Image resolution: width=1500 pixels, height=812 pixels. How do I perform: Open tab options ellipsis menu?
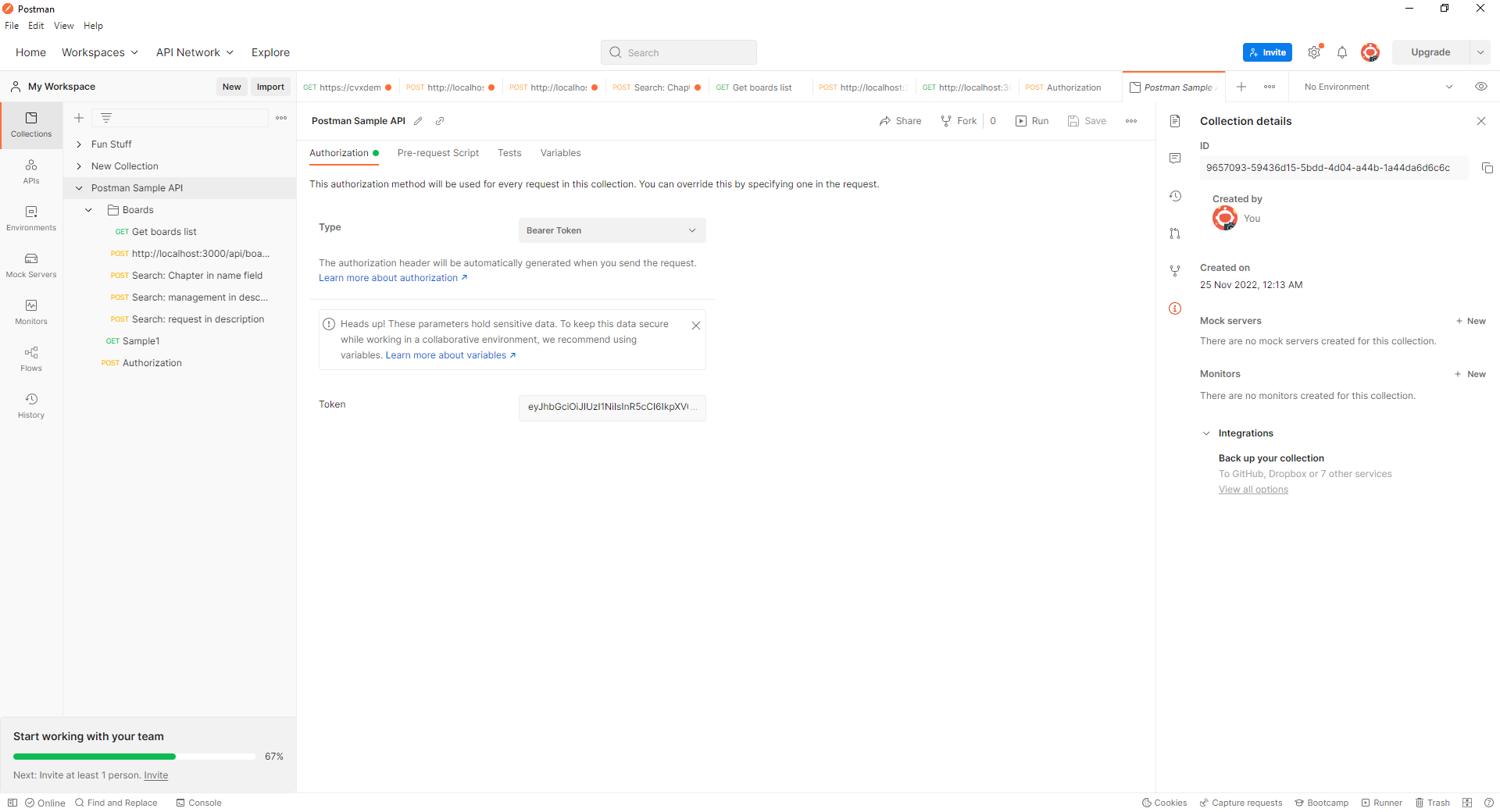(x=1270, y=87)
